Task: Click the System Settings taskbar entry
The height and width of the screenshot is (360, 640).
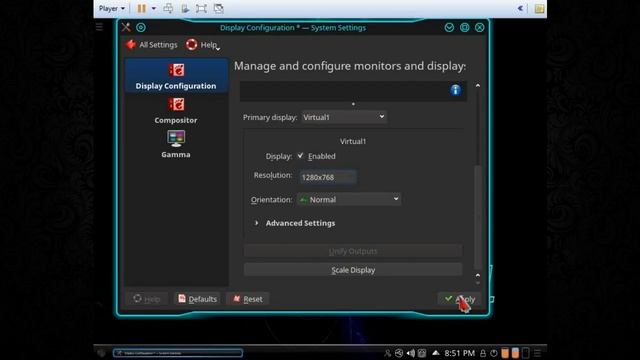Action: pos(178,353)
